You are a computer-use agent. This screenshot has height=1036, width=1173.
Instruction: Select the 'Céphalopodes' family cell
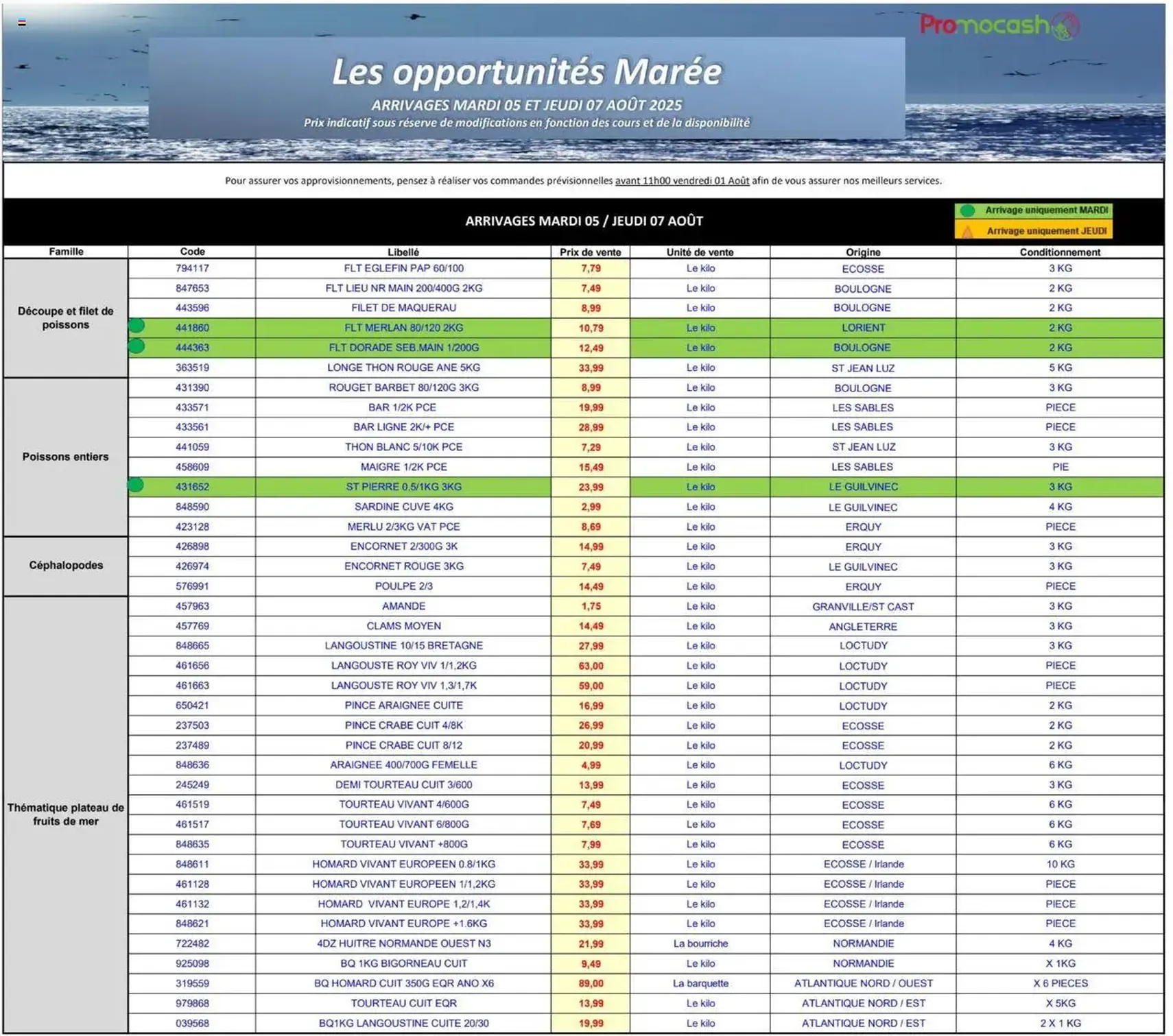[66, 566]
